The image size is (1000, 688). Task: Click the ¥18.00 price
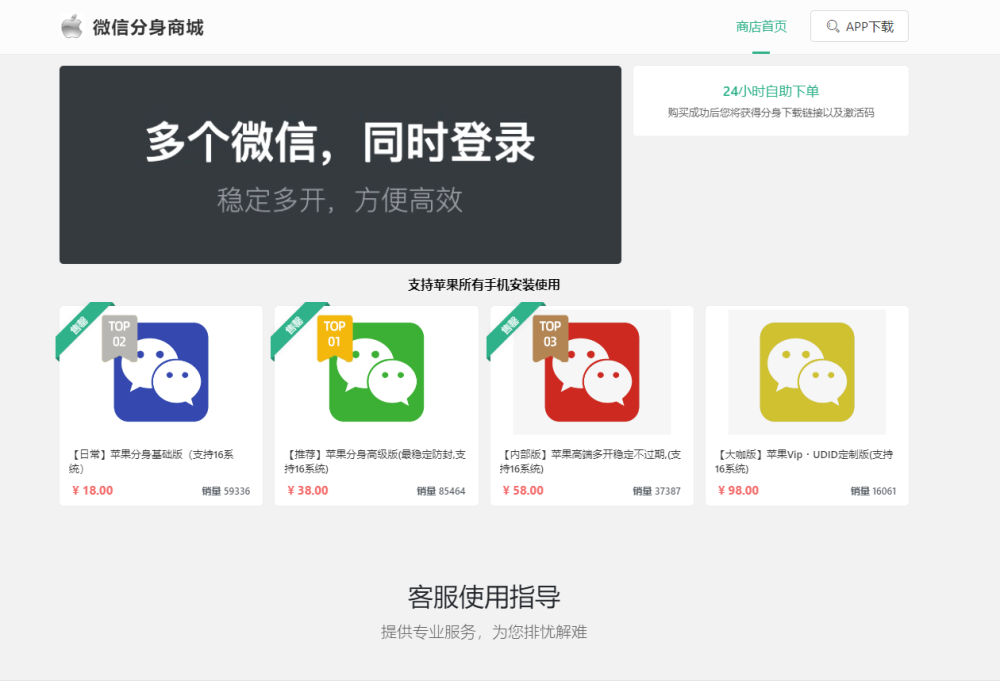tap(92, 490)
